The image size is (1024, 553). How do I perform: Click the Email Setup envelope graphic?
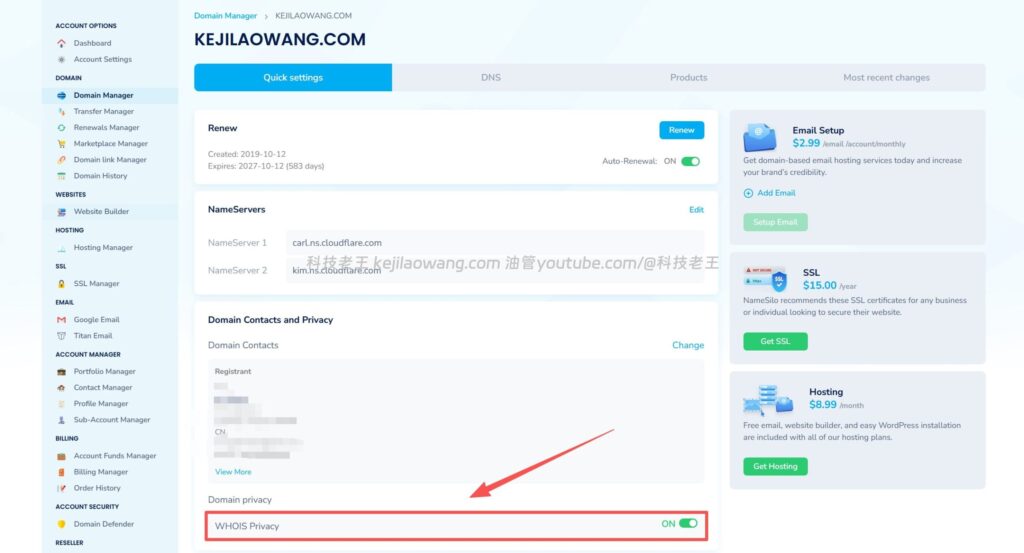pos(760,137)
